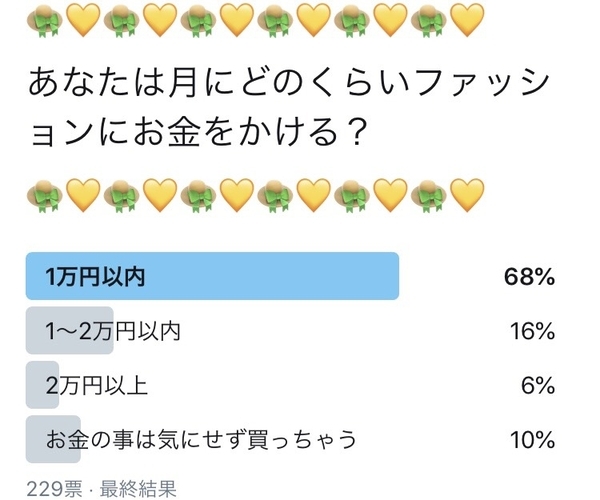This screenshot has height=500, width=600.
Task: Click first straw hat emoji below the question
Action: coord(43,193)
